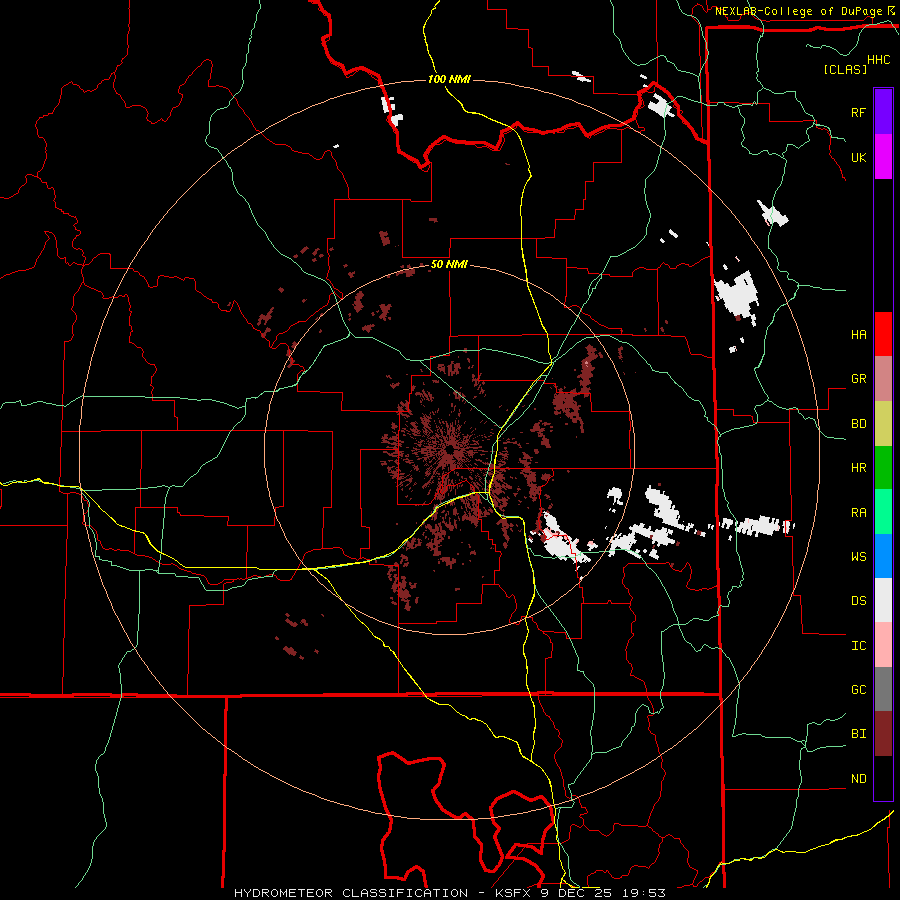
Task: Click the '50 NMI' range ring label
Action: pyautogui.click(x=449, y=264)
